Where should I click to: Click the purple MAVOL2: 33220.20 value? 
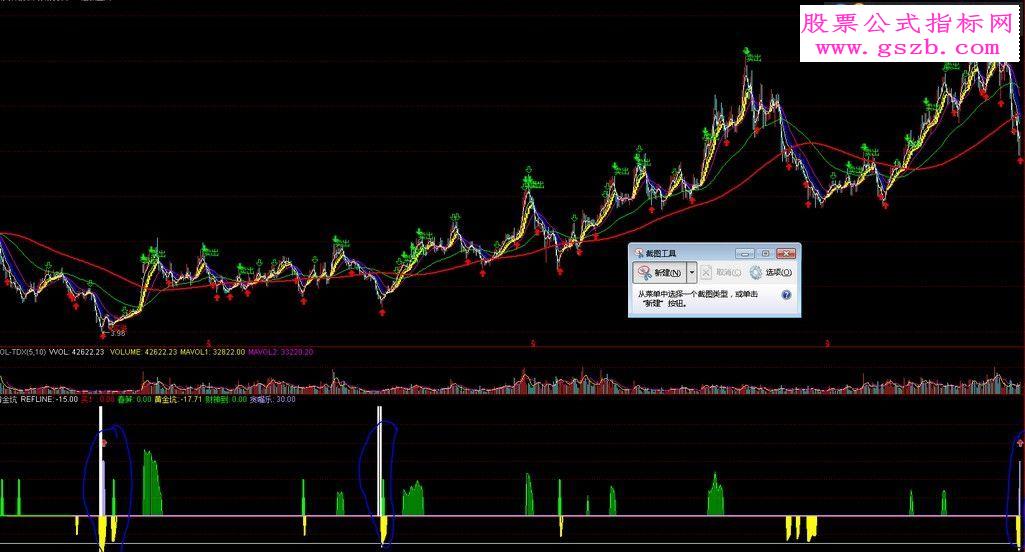[280, 352]
